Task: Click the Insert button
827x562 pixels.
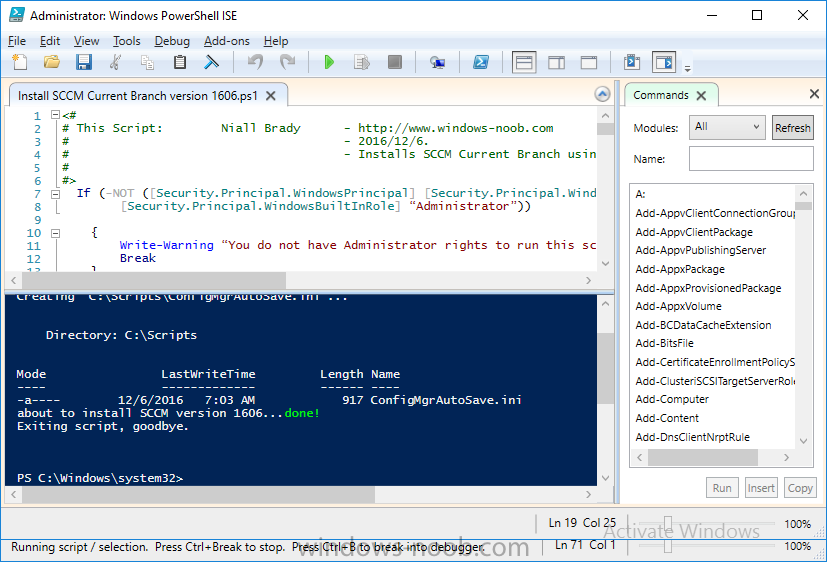Action: pyautogui.click(x=761, y=488)
